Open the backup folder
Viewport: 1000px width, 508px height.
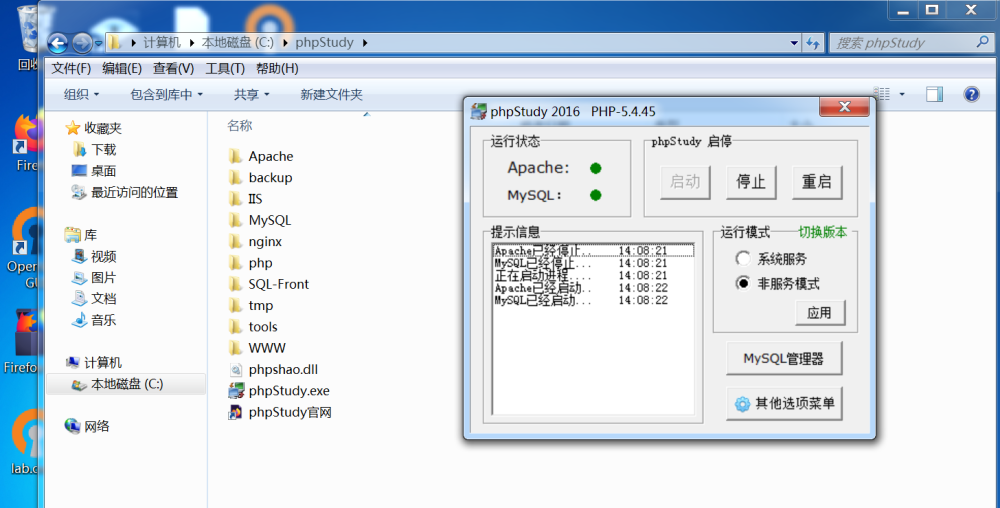coord(270,178)
